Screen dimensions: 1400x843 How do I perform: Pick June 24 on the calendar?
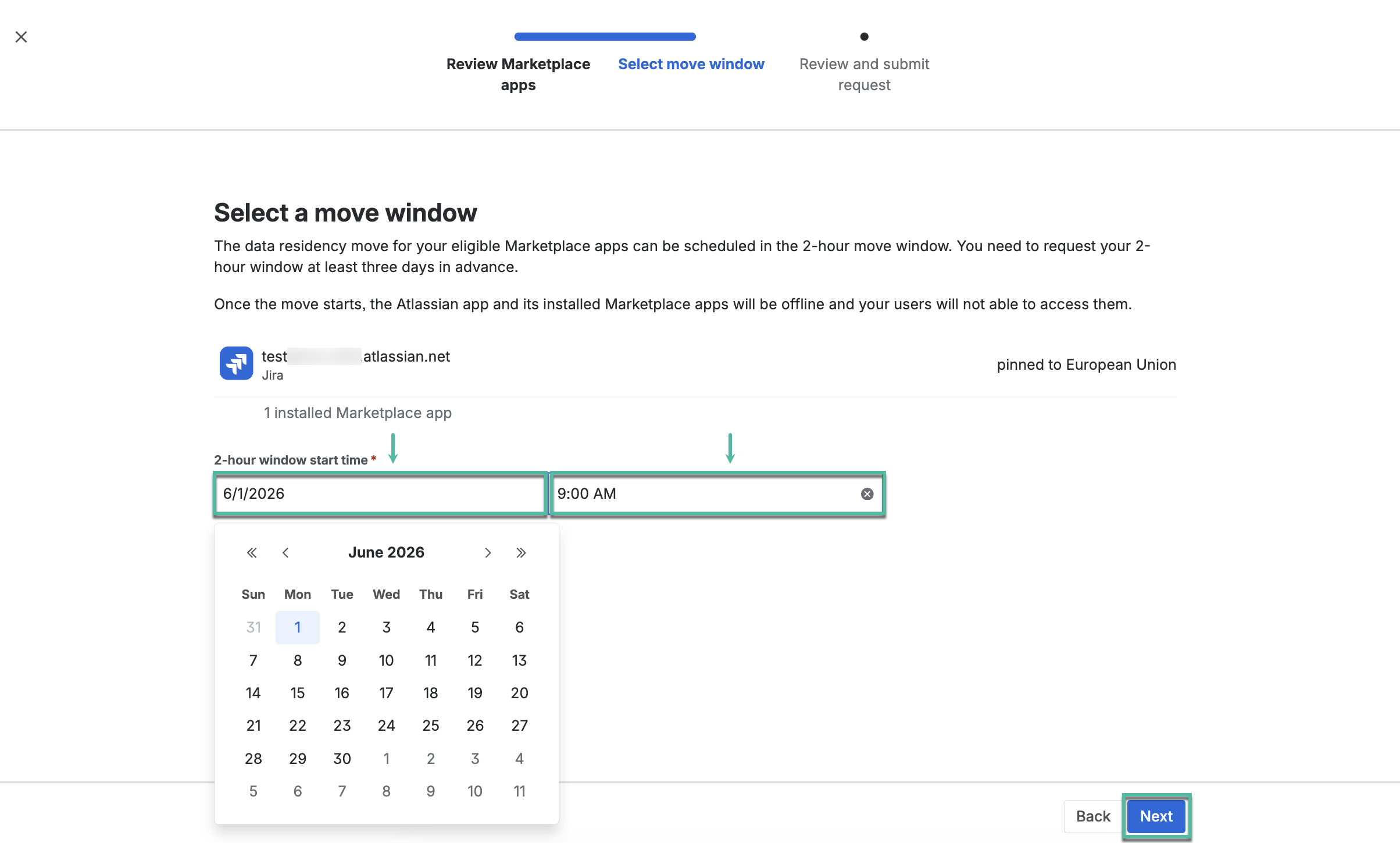click(386, 725)
